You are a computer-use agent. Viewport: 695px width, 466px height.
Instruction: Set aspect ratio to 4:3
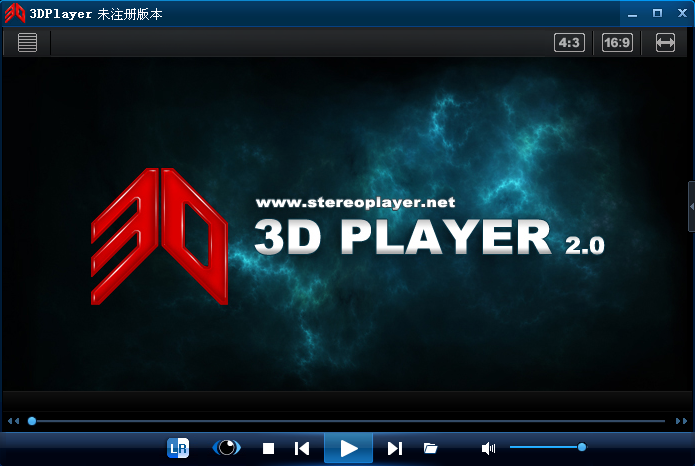tap(569, 43)
